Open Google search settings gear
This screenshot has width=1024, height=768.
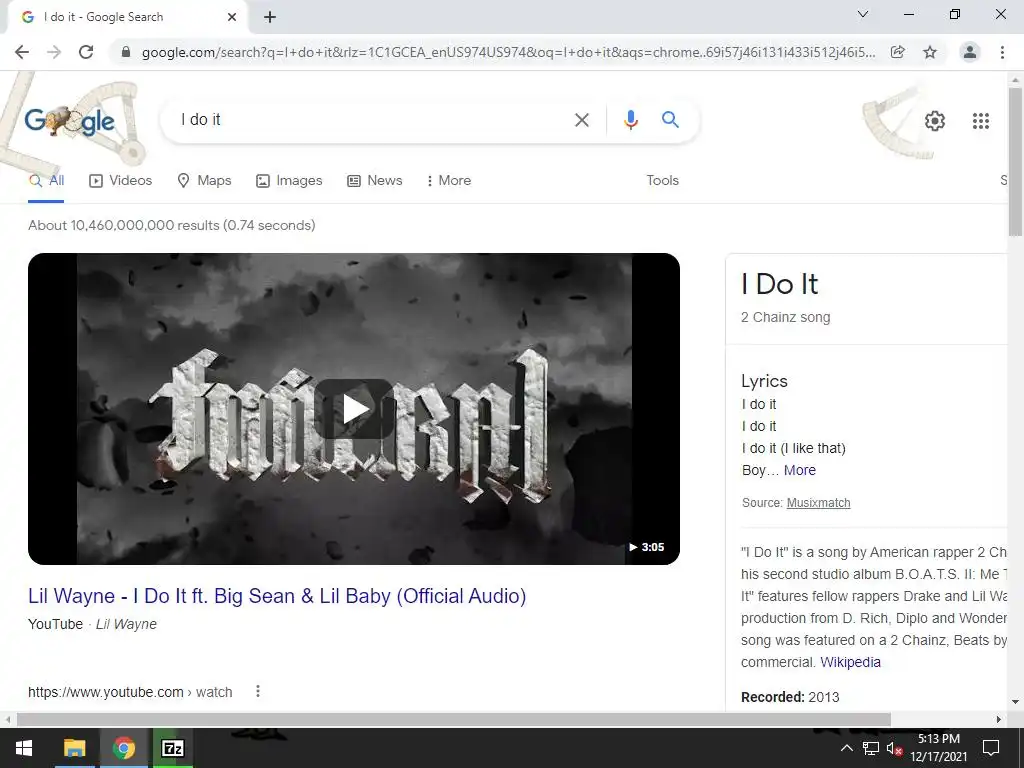click(x=935, y=121)
